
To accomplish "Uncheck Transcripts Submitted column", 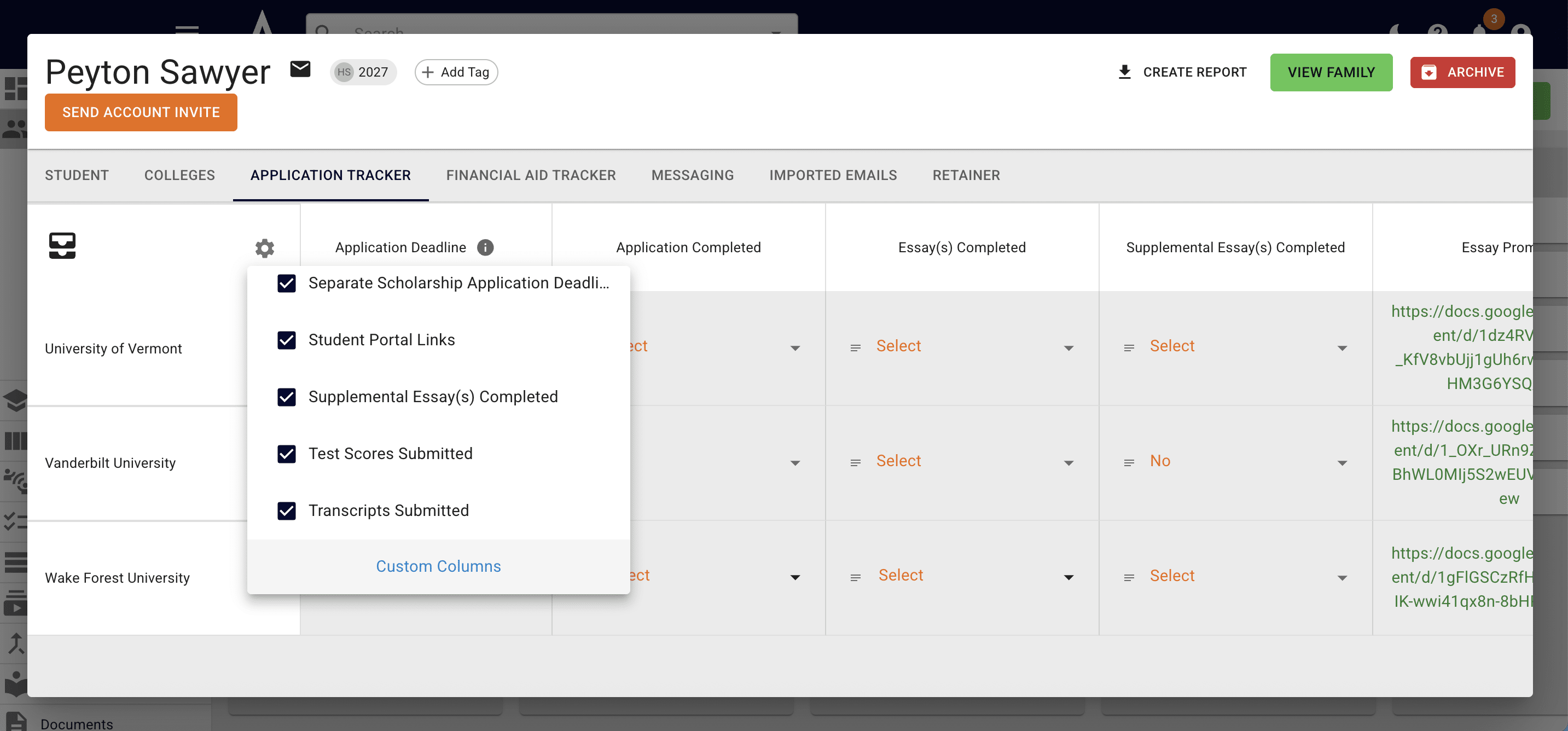I will pyautogui.click(x=286, y=510).
